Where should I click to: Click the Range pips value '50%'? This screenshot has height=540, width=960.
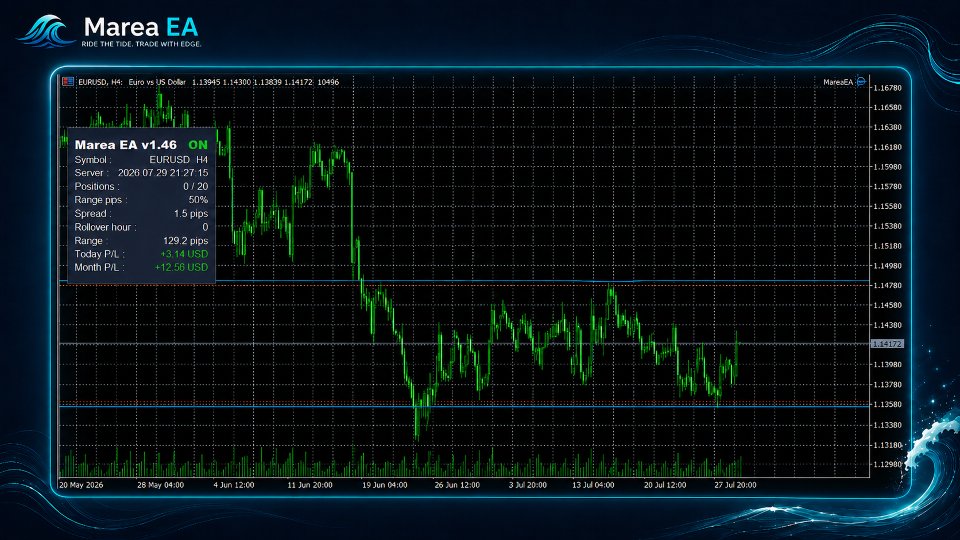[x=198, y=200]
